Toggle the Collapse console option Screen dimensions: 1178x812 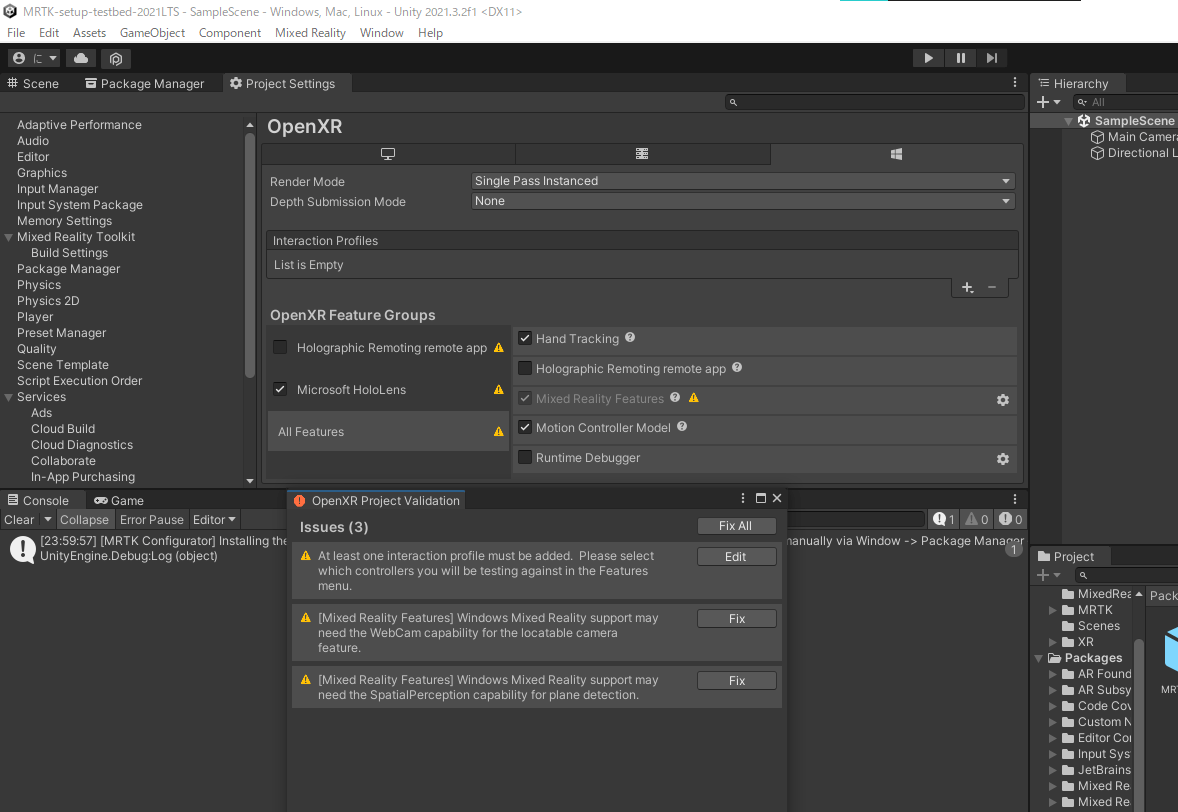[x=84, y=520]
